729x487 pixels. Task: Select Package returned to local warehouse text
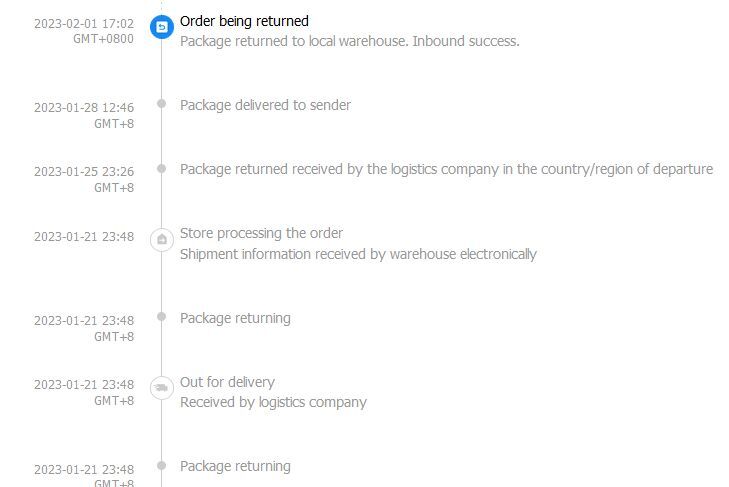[x=350, y=41]
